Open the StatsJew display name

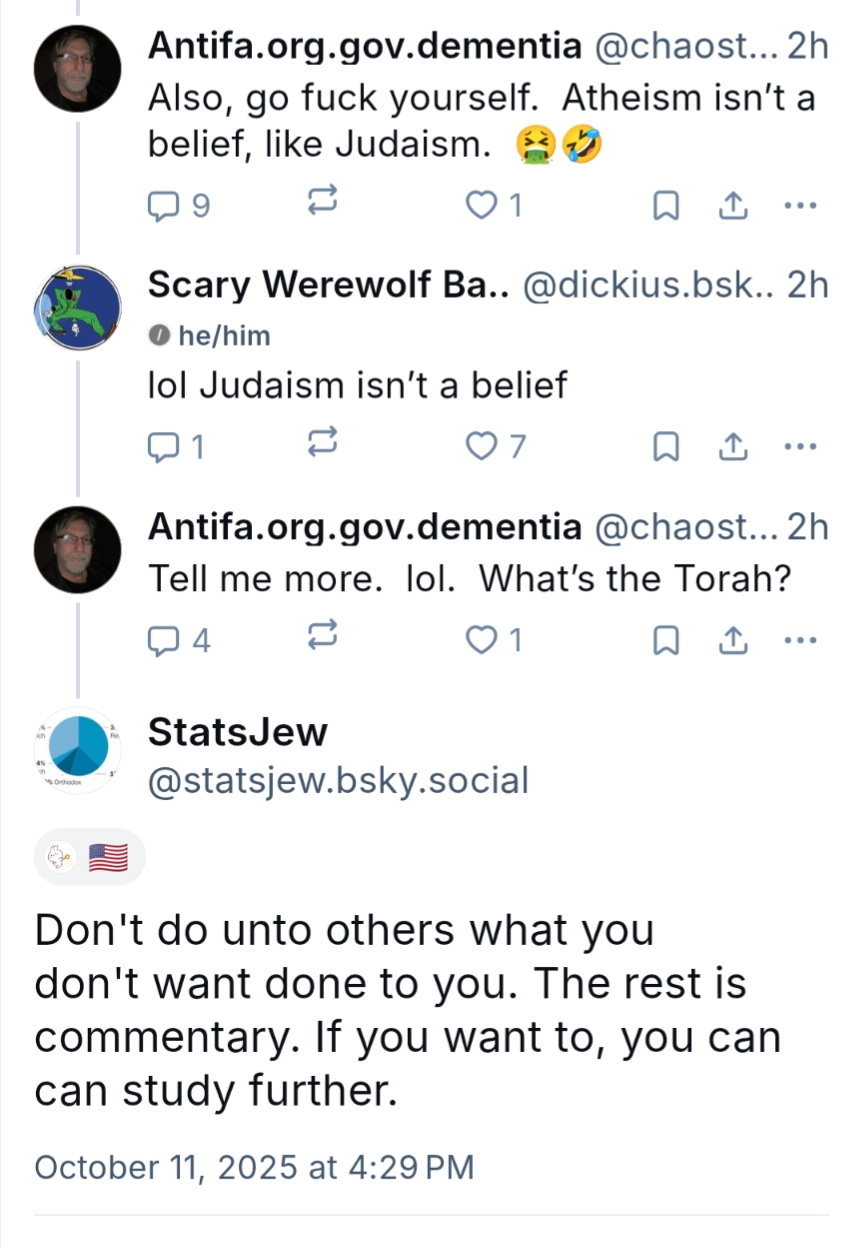pyautogui.click(x=237, y=732)
